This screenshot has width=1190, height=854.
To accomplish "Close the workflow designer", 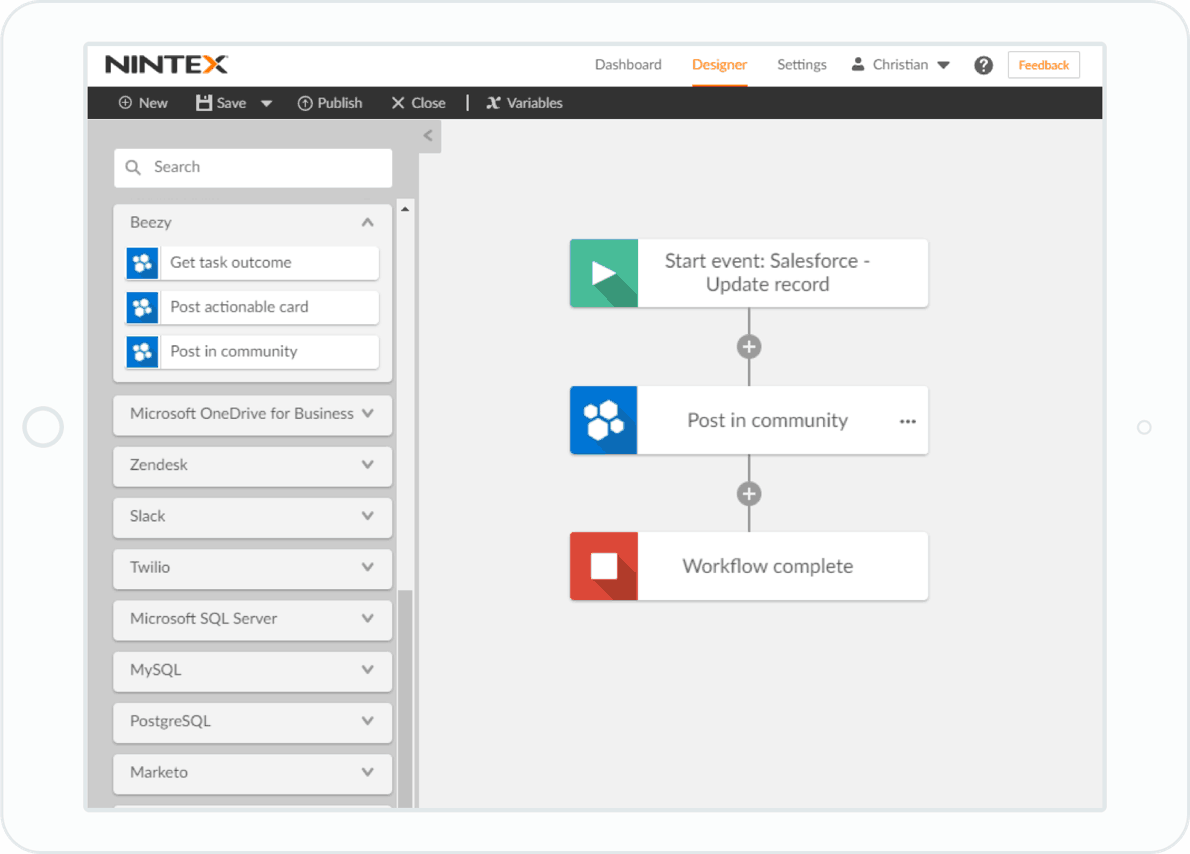I will pyautogui.click(x=418, y=103).
